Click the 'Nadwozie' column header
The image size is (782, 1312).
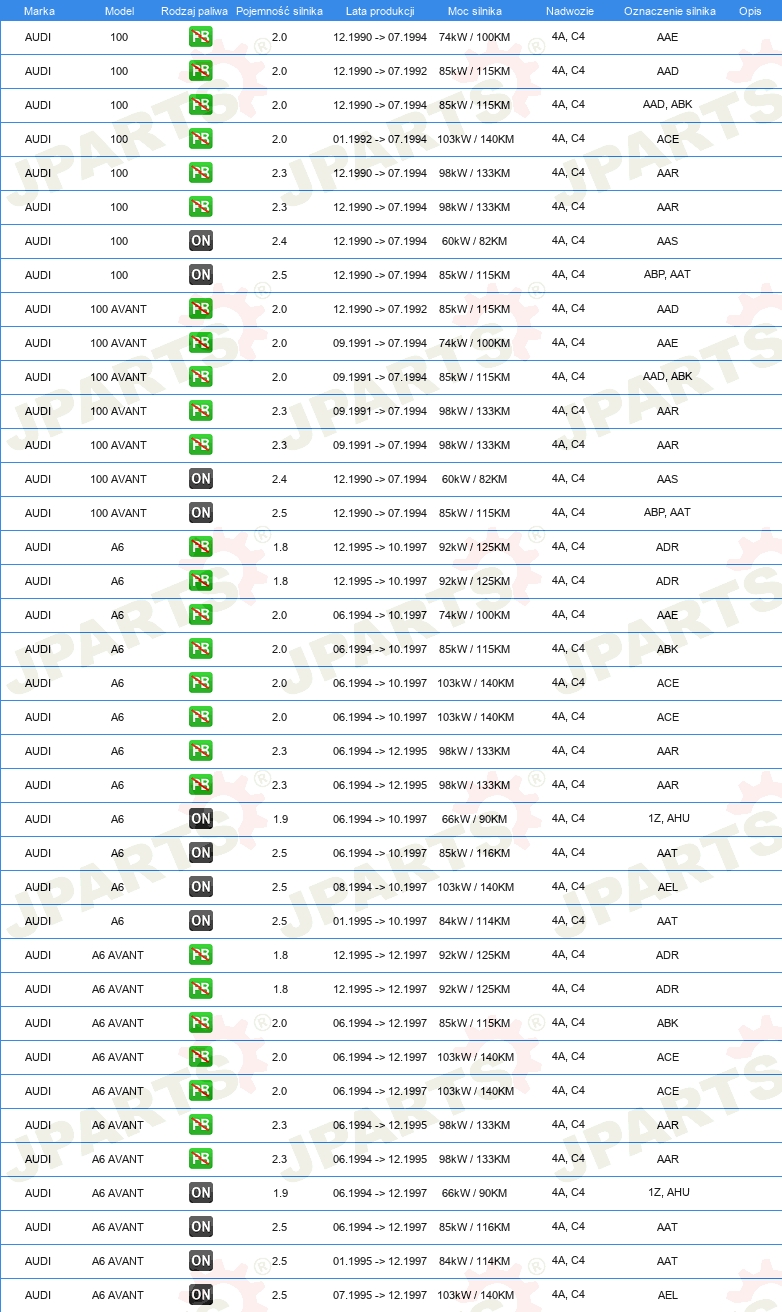[x=569, y=11]
